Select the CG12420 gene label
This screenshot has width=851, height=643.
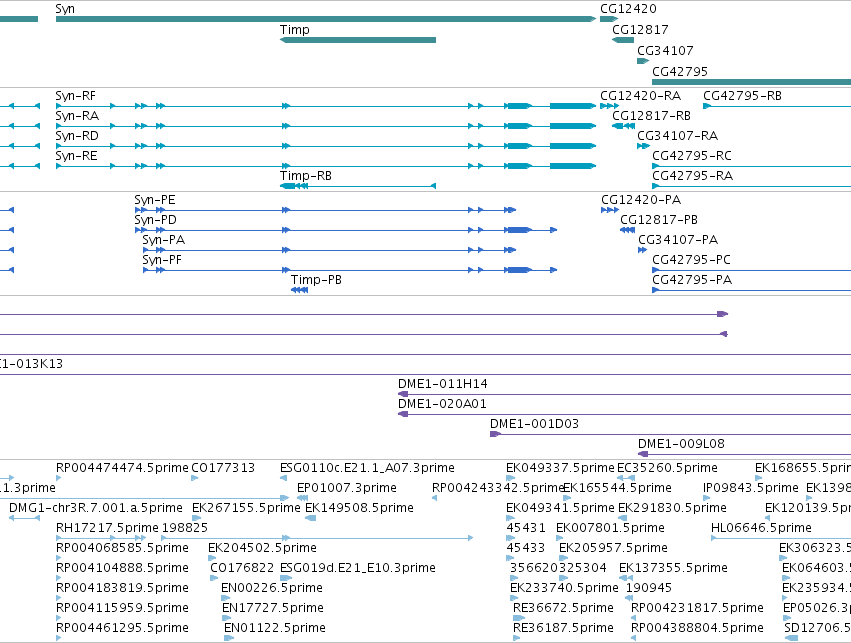point(628,9)
